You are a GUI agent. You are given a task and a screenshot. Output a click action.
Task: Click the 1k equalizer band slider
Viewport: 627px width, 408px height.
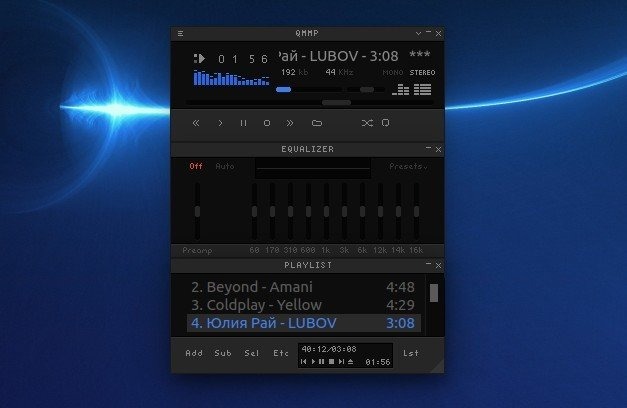point(326,211)
